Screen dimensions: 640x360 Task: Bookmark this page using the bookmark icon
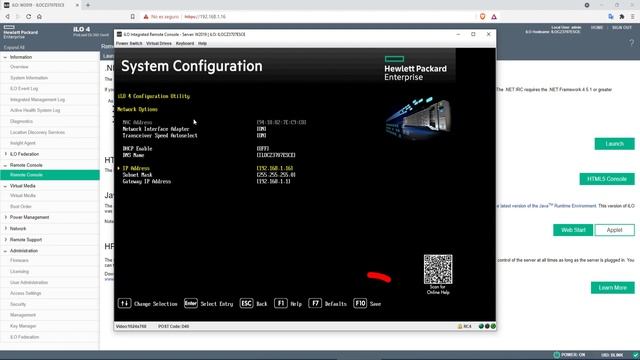coord(133,17)
